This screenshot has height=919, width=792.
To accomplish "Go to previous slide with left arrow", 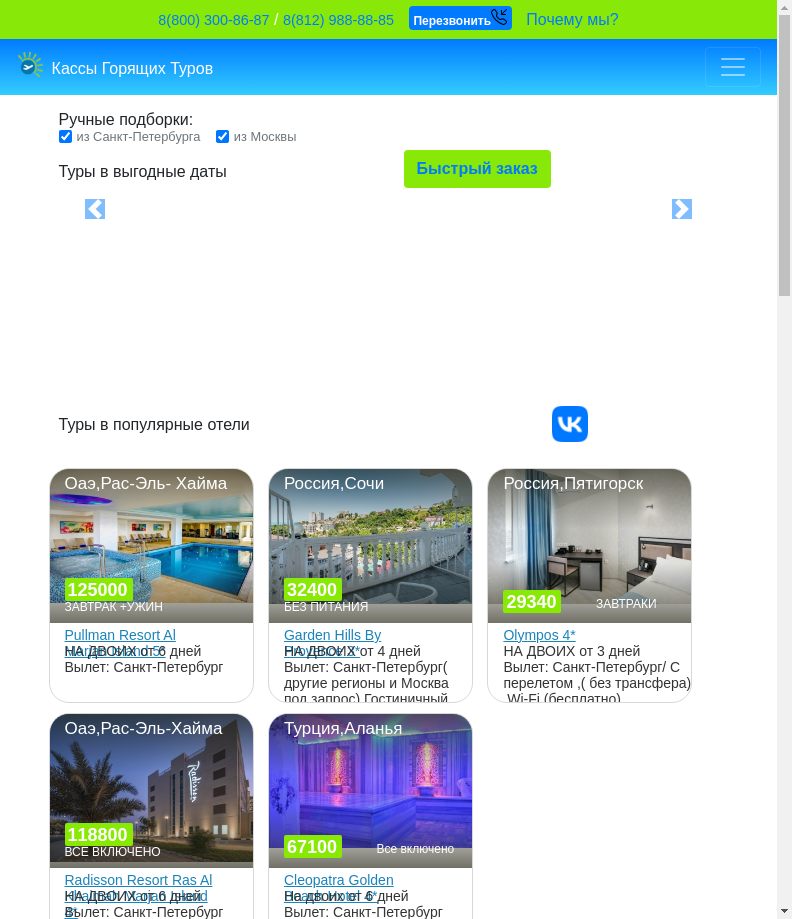I will click(95, 209).
